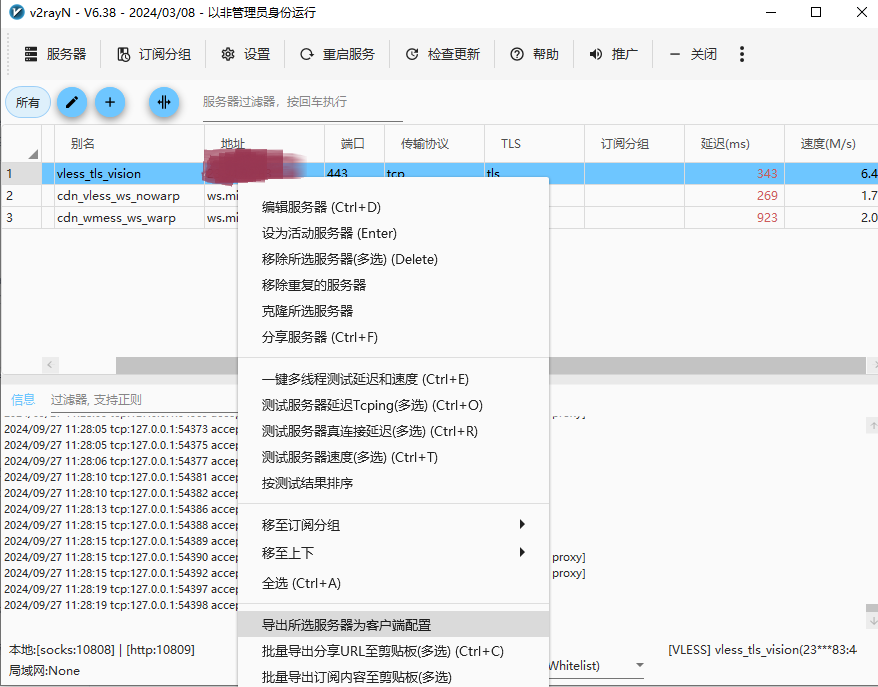Open the 服务器 servers menu

click(x=55, y=54)
